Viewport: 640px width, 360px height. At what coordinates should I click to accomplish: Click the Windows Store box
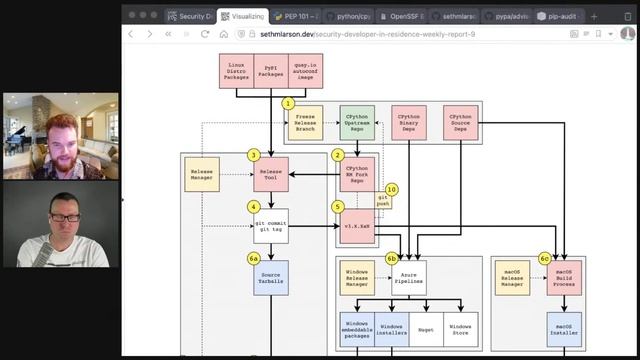pyautogui.click(x=460, y=330)
